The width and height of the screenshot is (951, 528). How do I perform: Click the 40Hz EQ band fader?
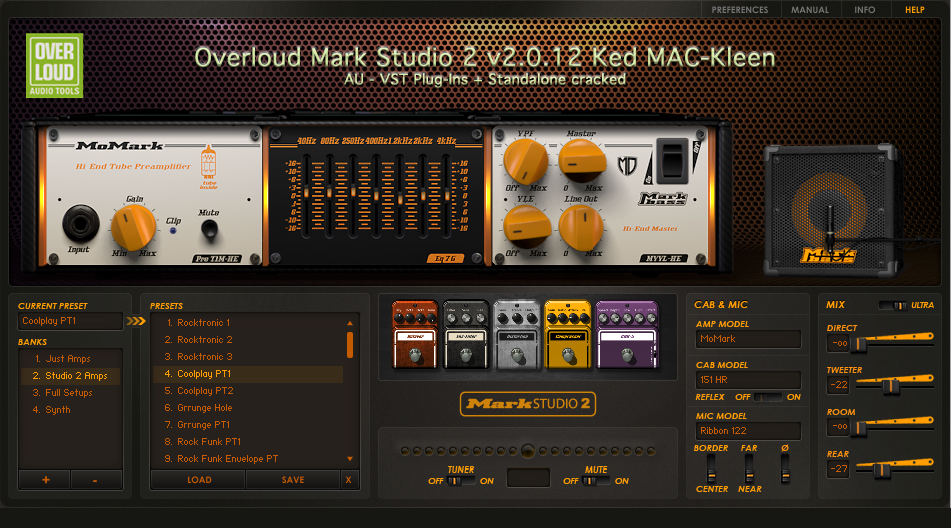pos(307,193)
